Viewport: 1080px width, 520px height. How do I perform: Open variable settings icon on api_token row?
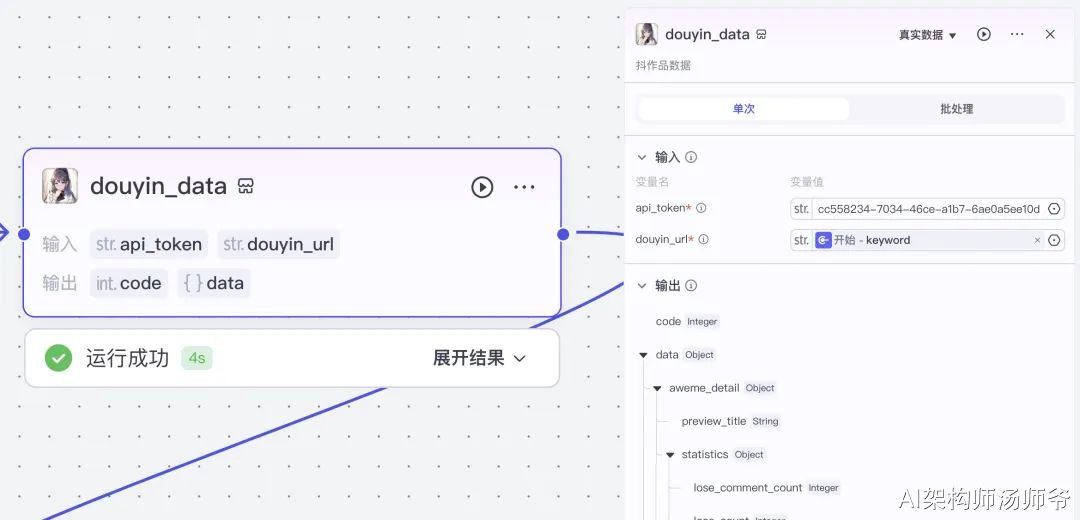(1054, 209)
